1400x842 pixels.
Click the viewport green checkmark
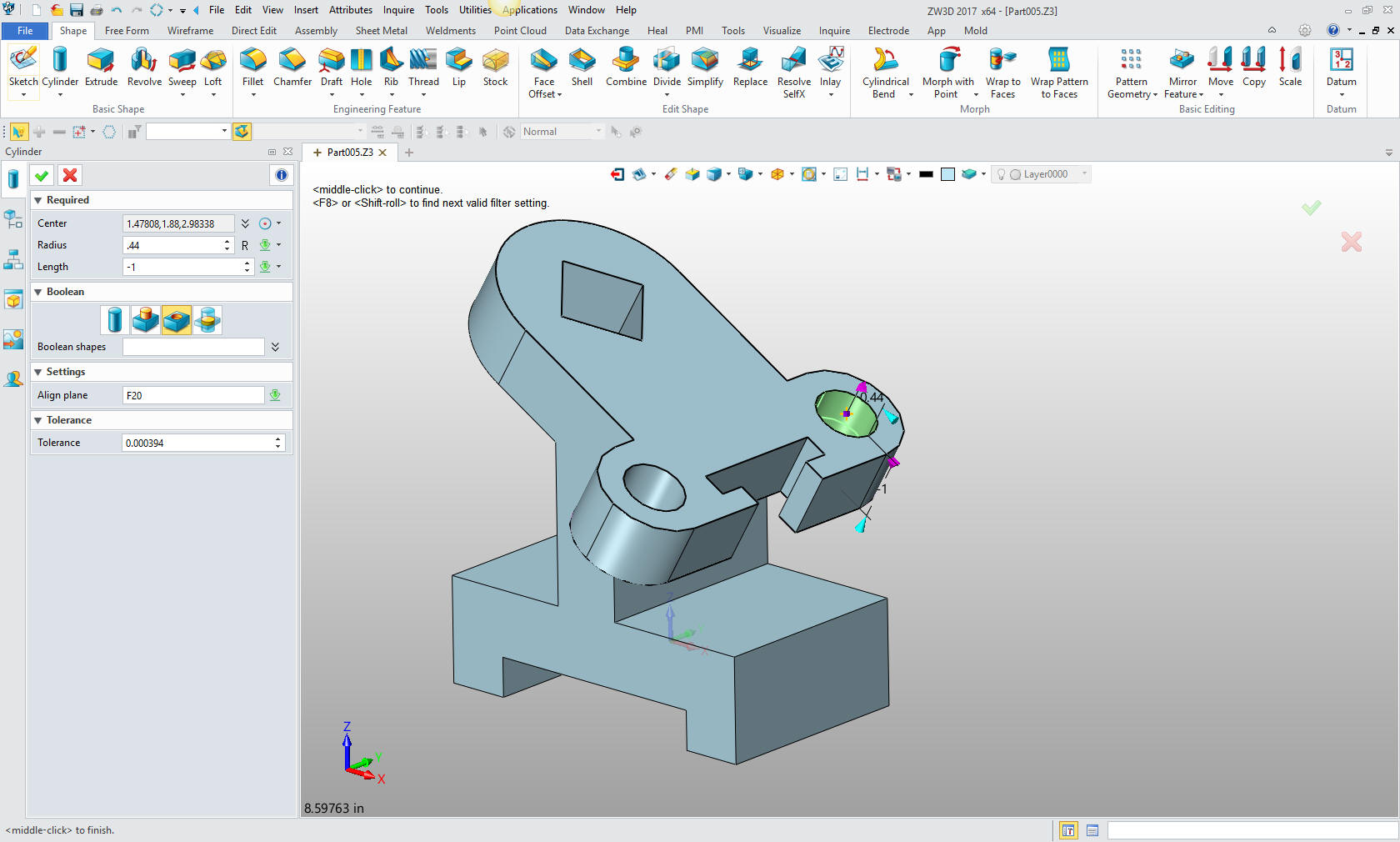pos(1311,208)
